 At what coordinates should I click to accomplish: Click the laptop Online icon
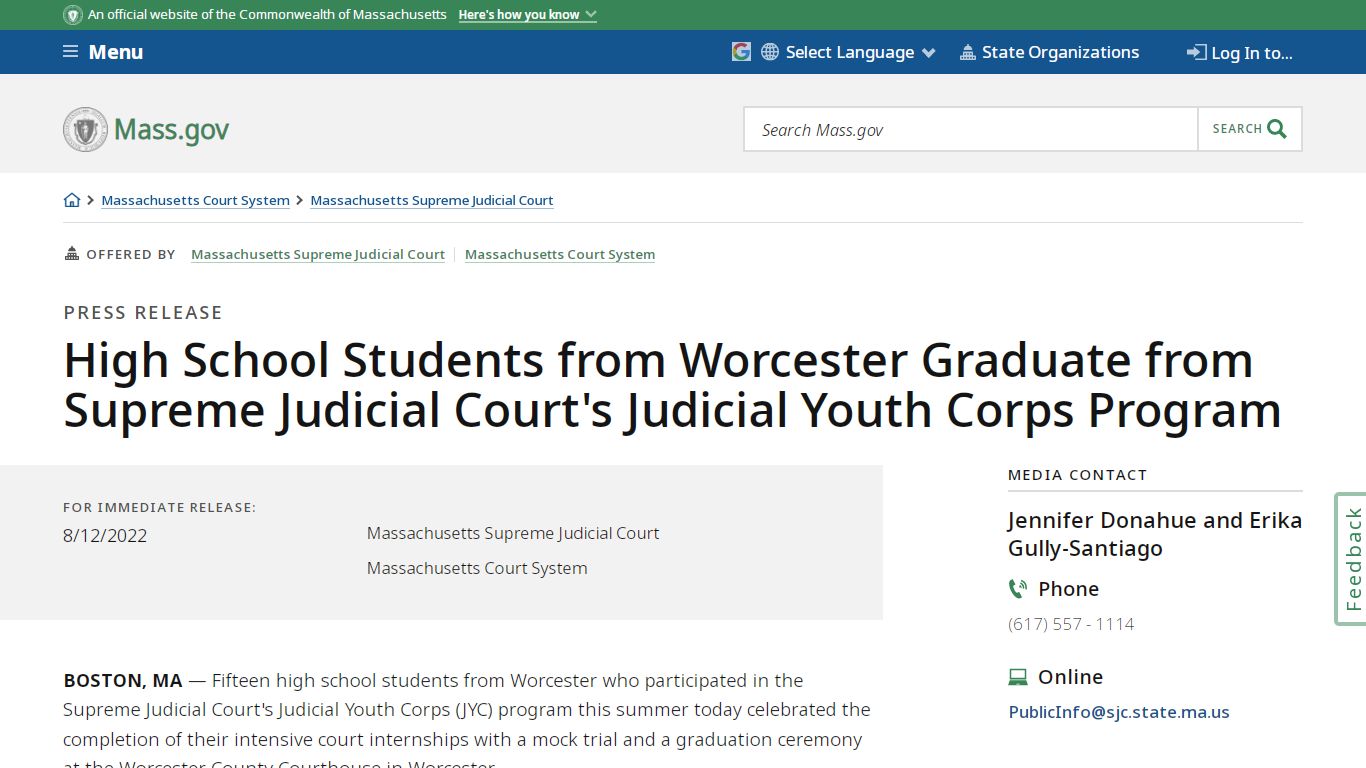pos(1018,677)
